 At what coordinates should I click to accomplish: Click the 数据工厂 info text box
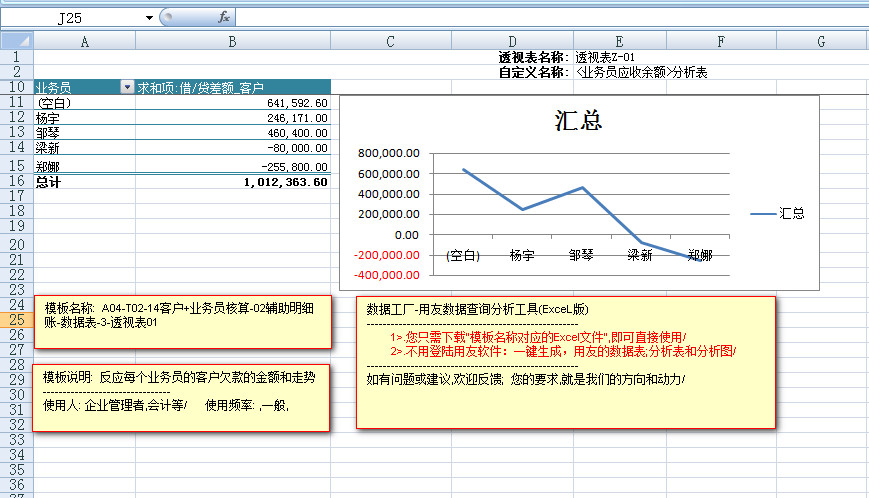[566, 362]
